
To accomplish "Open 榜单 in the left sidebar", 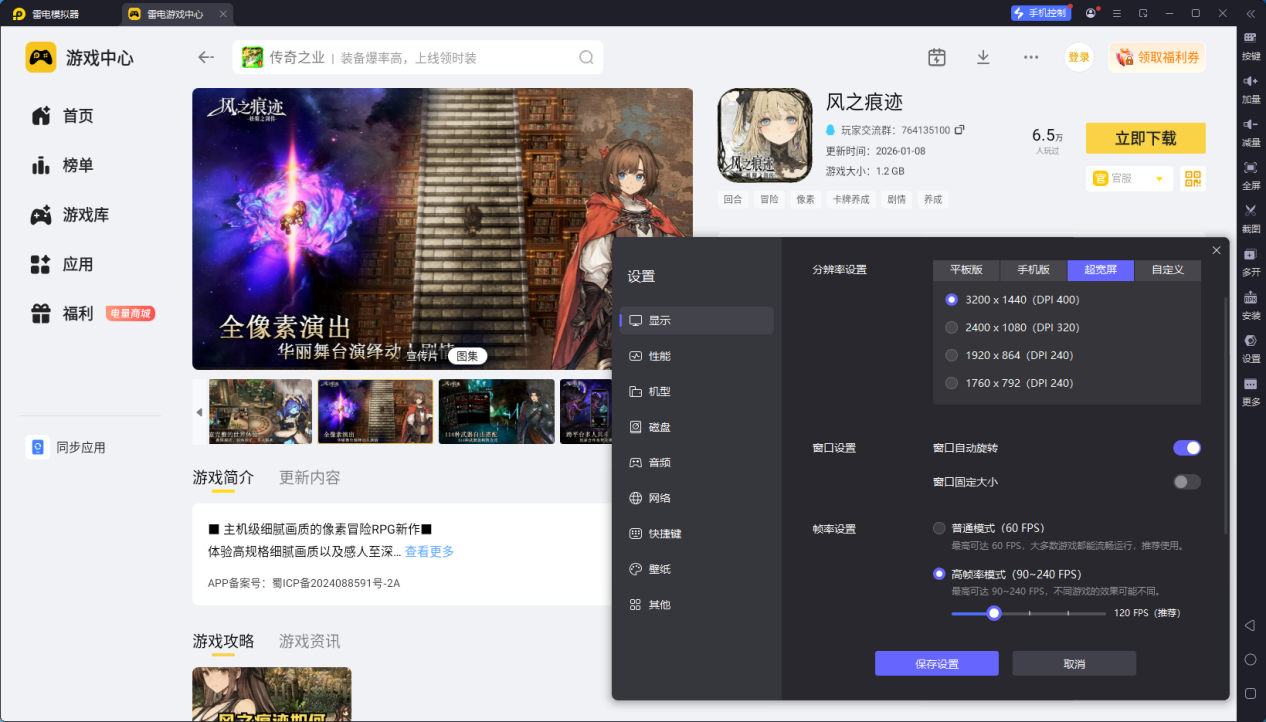I will (x=78, y=165).
